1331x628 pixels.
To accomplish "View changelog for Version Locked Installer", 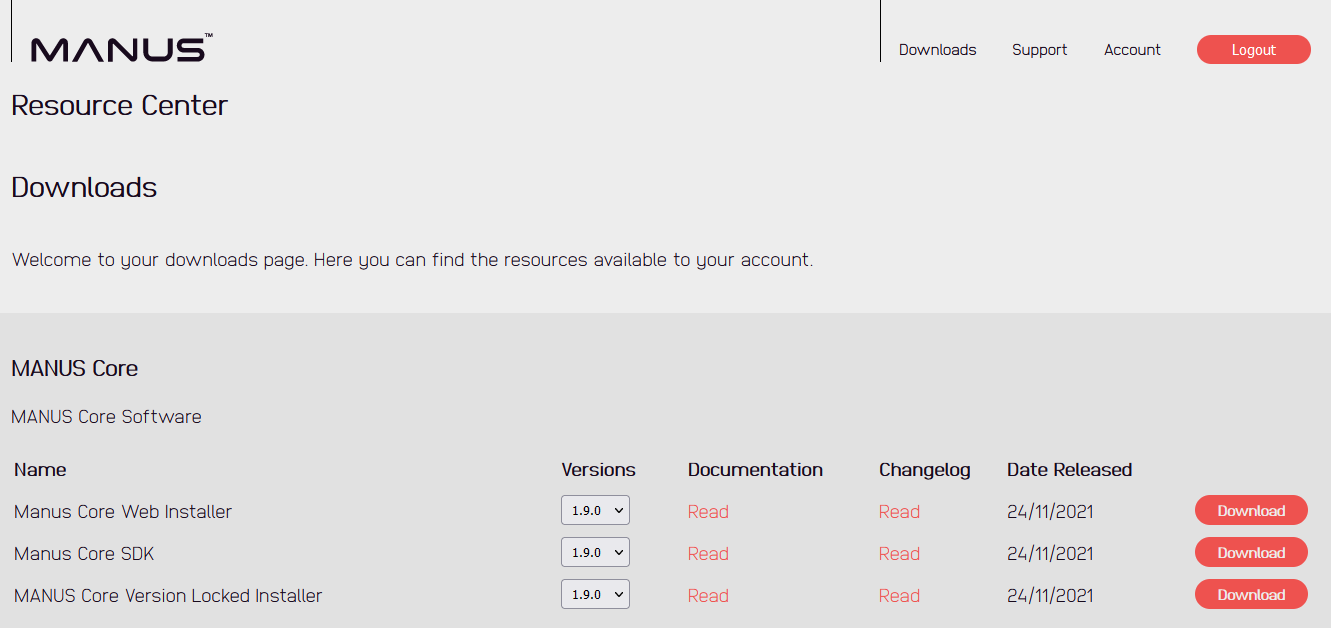I will 899,596.
